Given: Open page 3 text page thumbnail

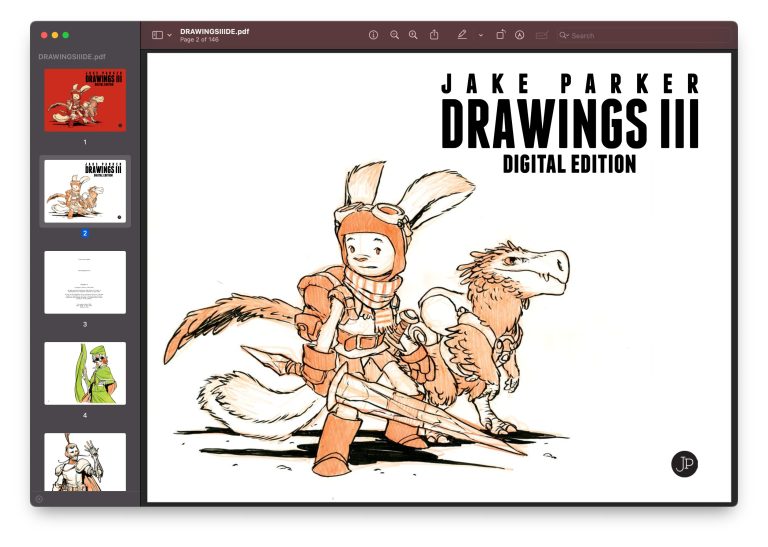Looking at the screenshot, I should click(85, 282).
